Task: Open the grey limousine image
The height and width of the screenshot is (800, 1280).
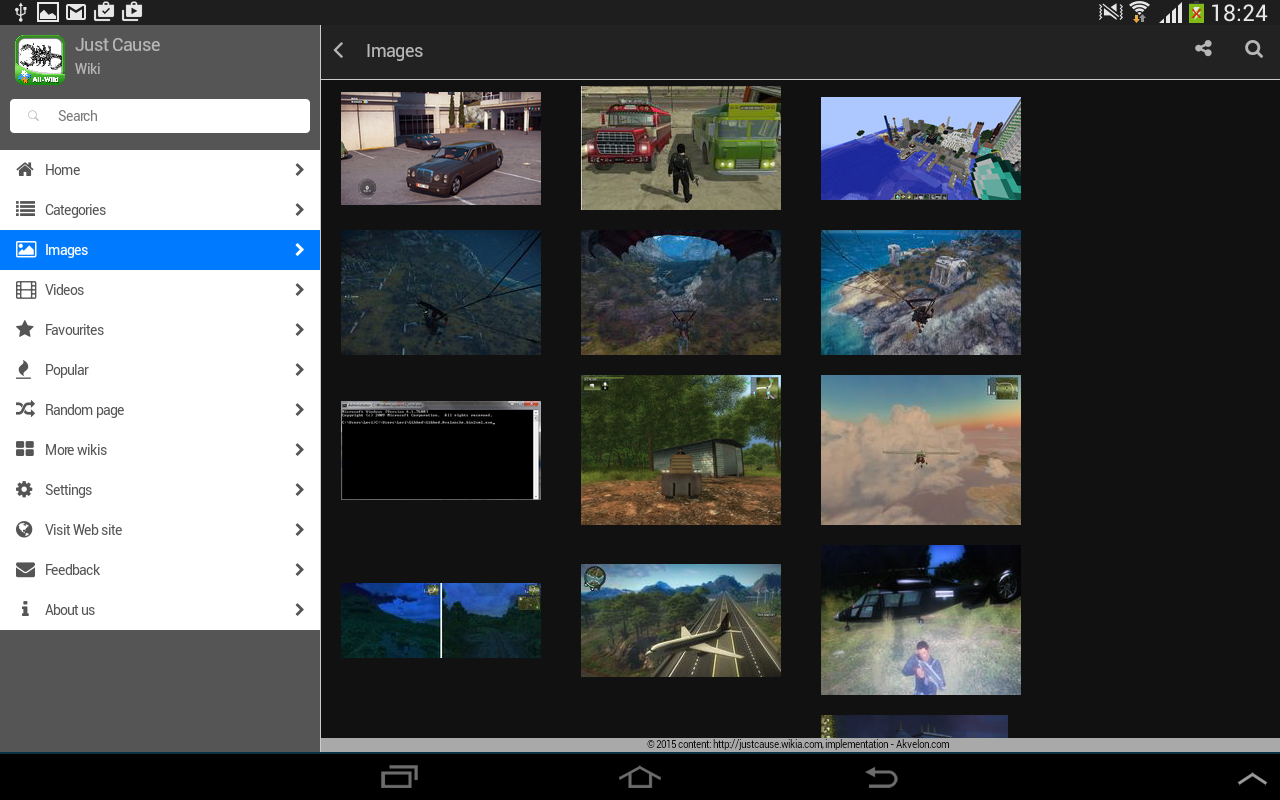Action: click(x=441, y=148)
